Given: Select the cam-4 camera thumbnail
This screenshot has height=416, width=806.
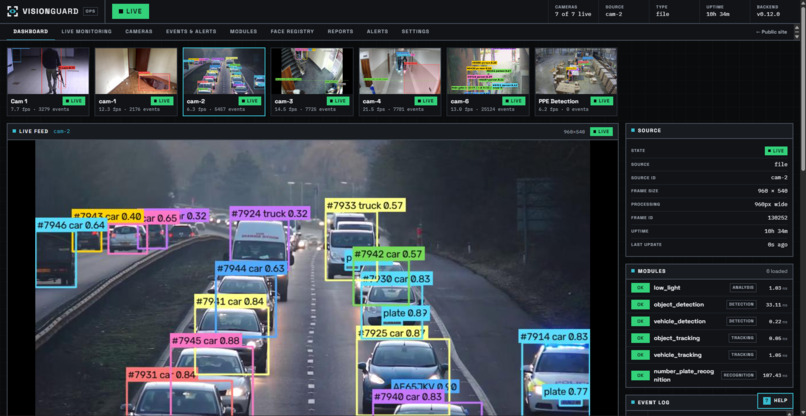Looking at the screenshot, I should (400, 82).
